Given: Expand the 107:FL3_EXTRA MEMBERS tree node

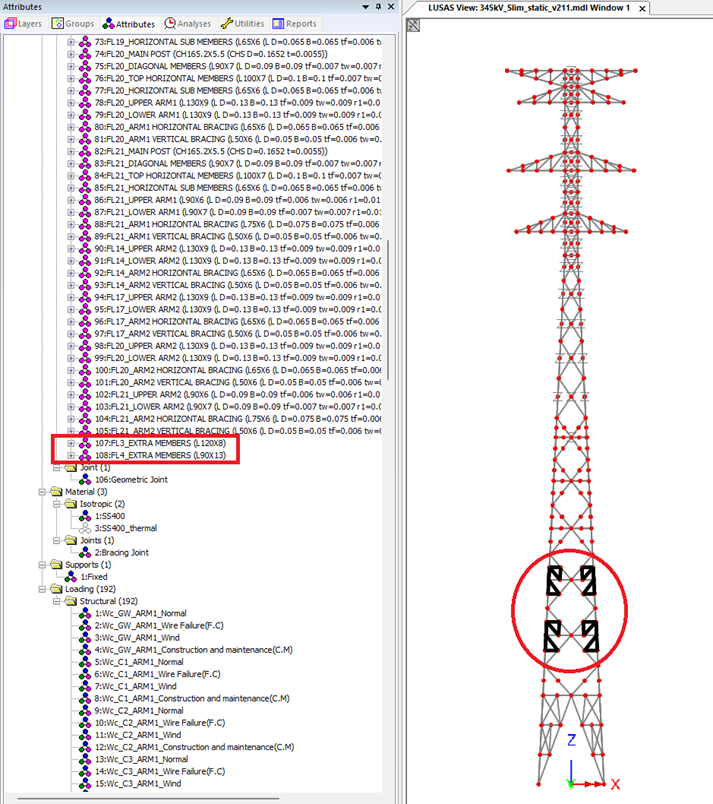Looking at the screenshot, I should pos(71,443).
